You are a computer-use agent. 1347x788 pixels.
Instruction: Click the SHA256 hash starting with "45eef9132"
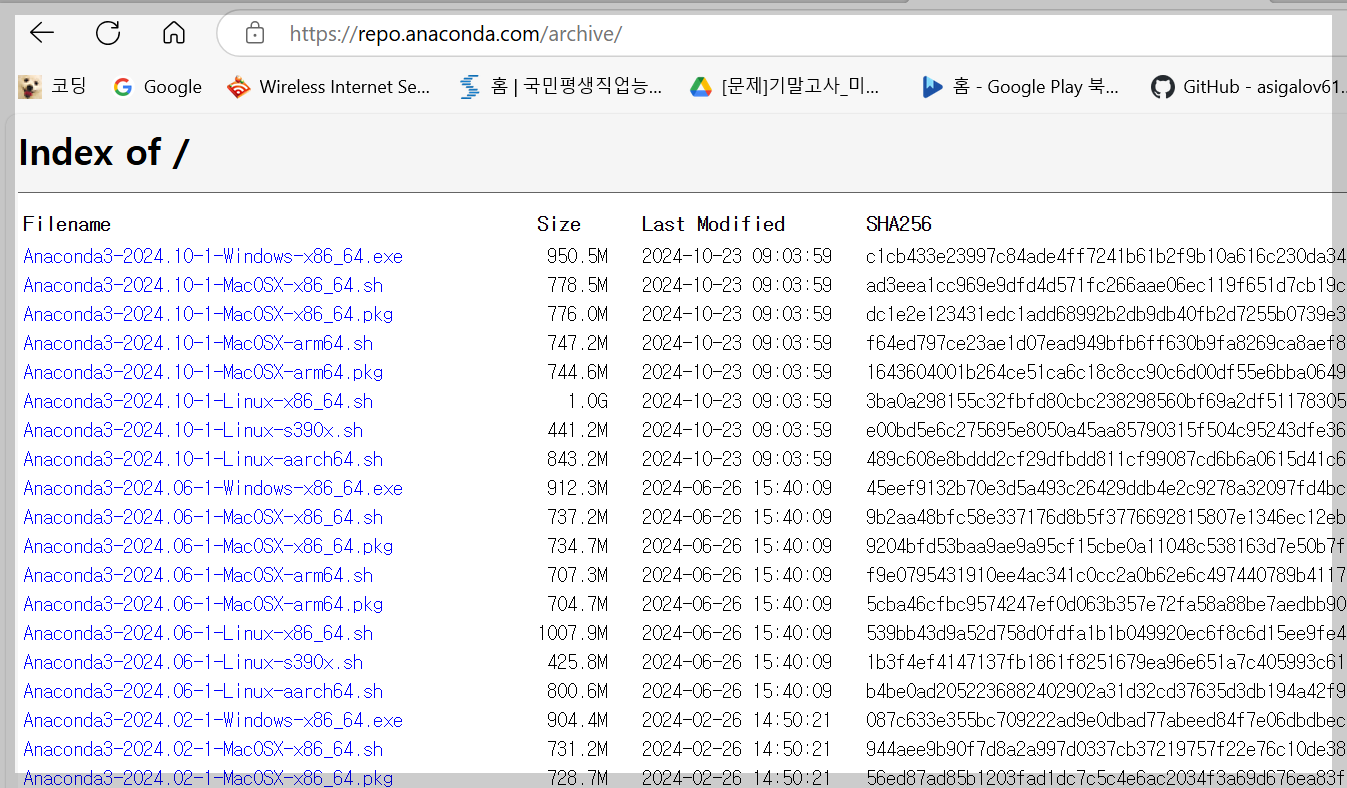(x=1106, y=488)
